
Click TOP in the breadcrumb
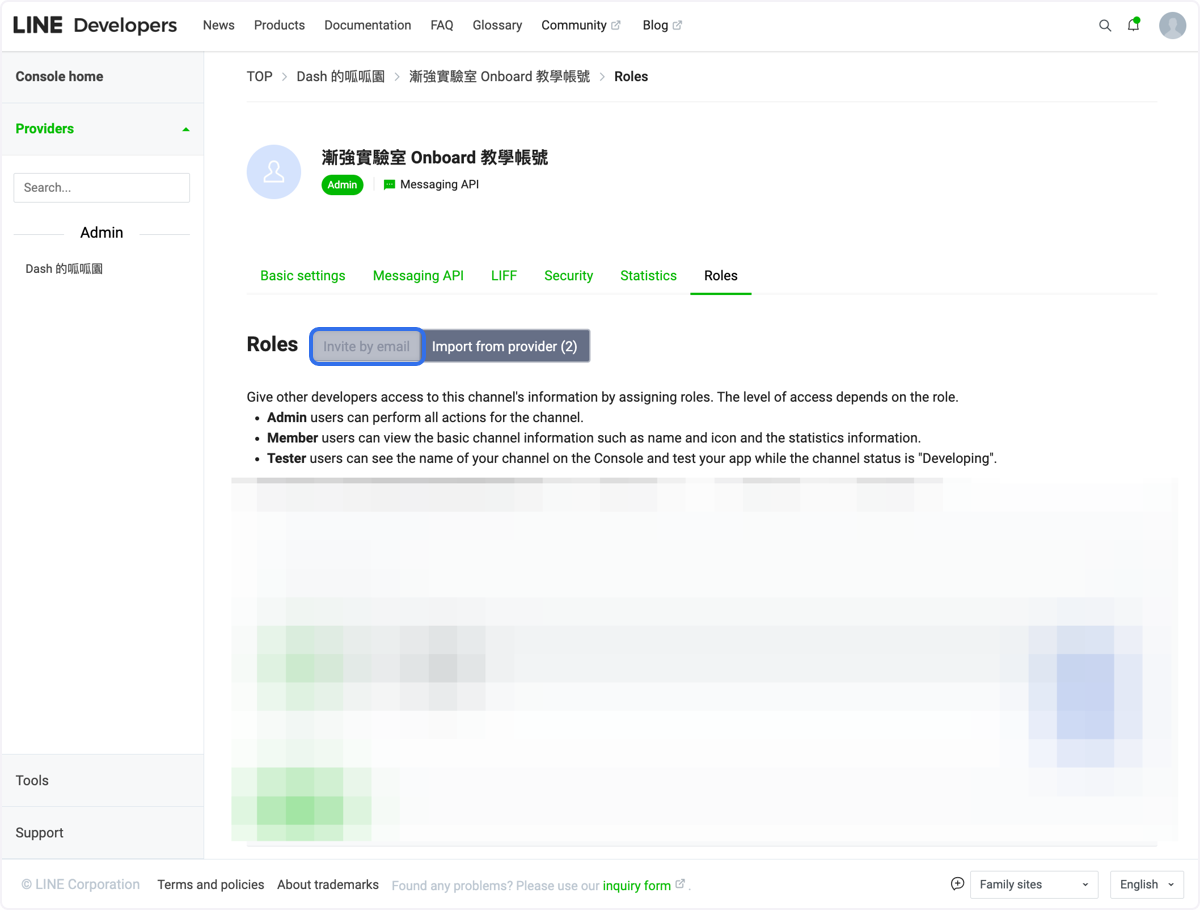pyautogui.click(x=260, y=77)
